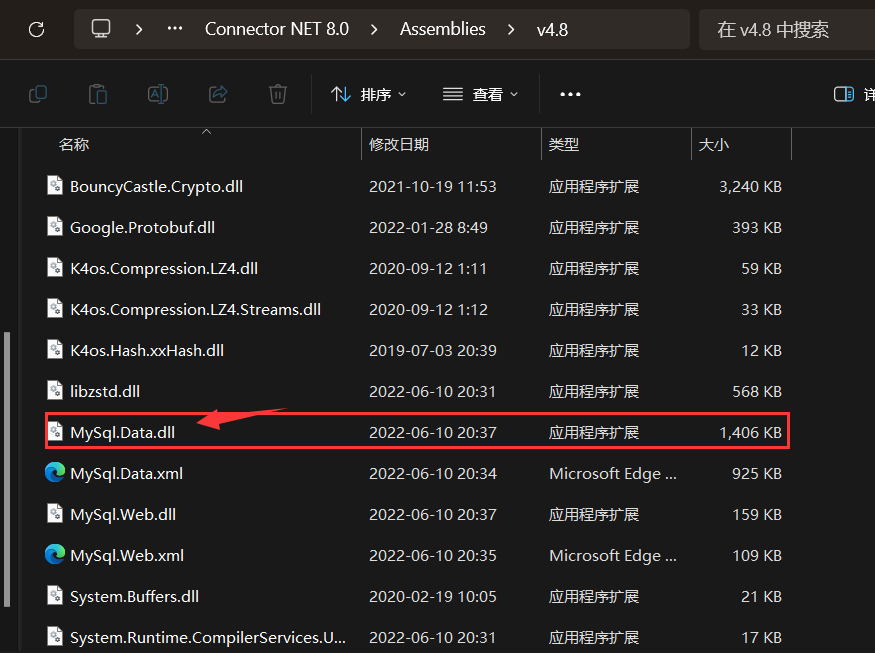Open the See more ellipsis in the toolbar
Screen dimensions: 875x653
tap(570, 94)
